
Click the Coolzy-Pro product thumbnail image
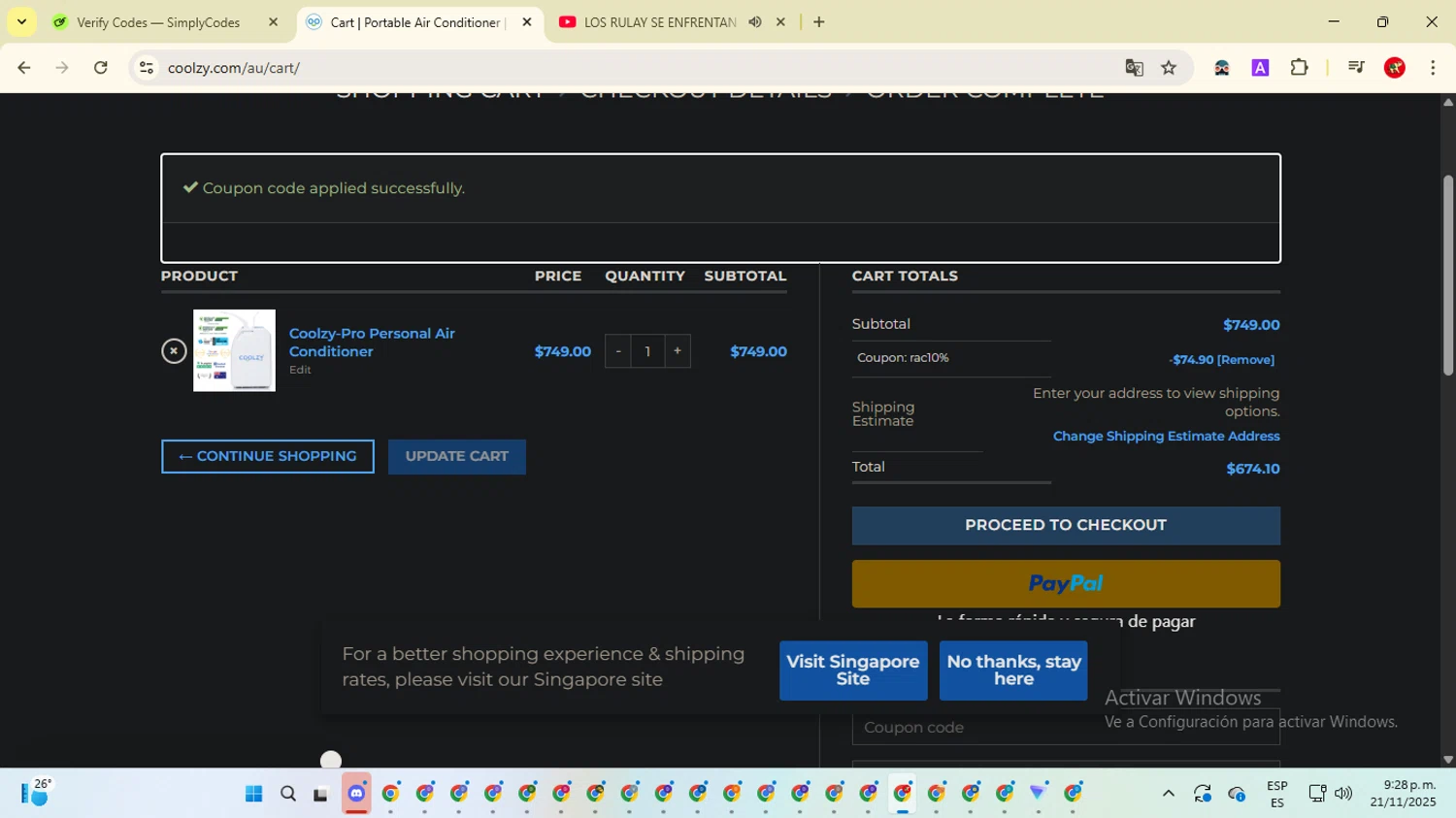coord(234,350)
